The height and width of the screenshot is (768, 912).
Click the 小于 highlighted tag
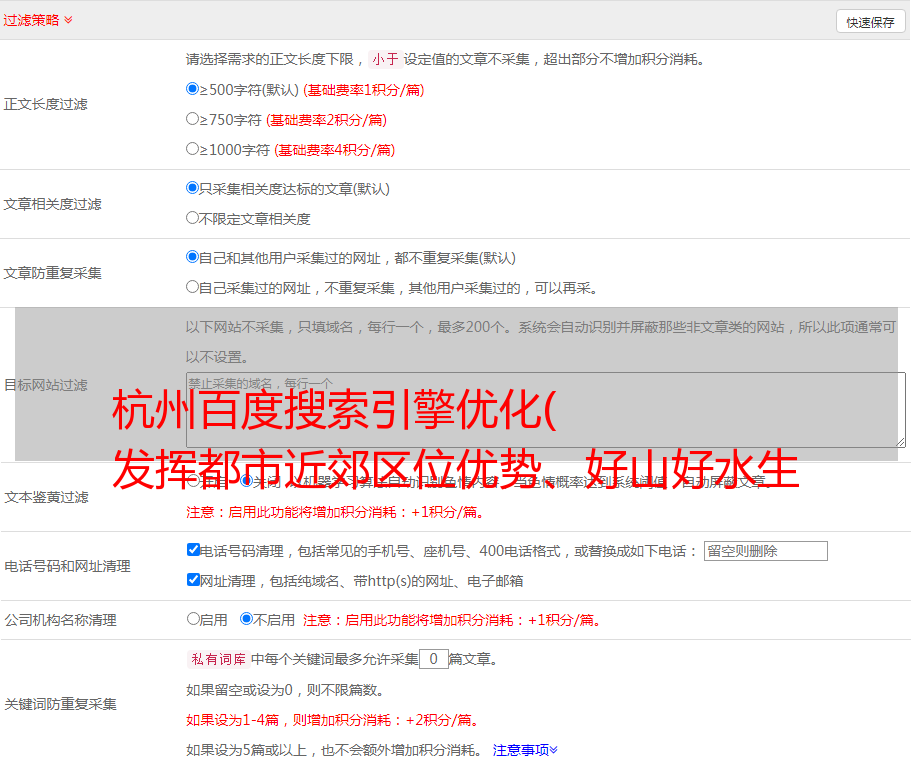pos(385,59)
